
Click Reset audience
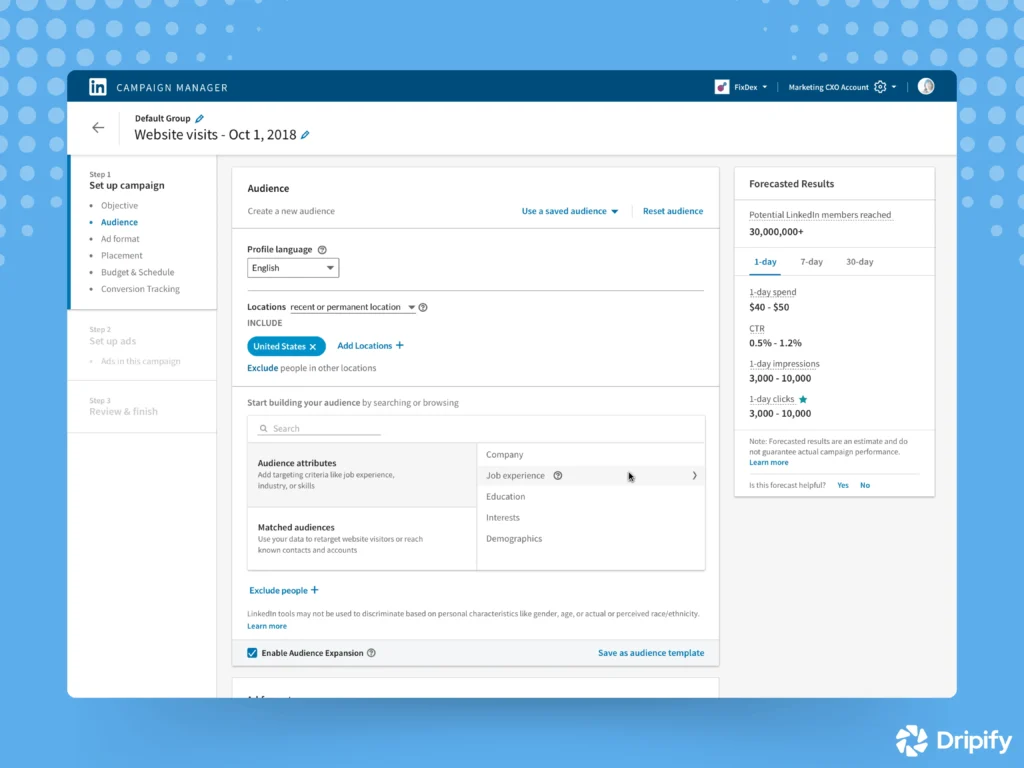[673, 211]
